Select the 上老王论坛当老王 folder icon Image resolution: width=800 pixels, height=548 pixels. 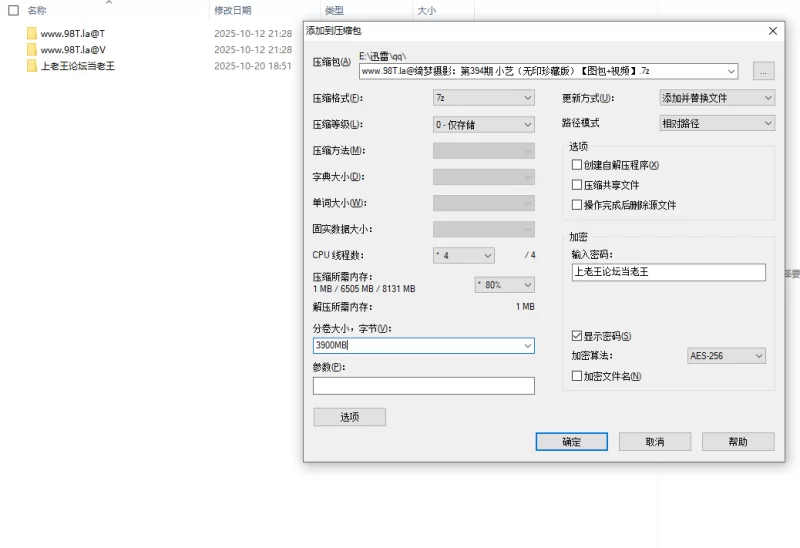(32, 66)
